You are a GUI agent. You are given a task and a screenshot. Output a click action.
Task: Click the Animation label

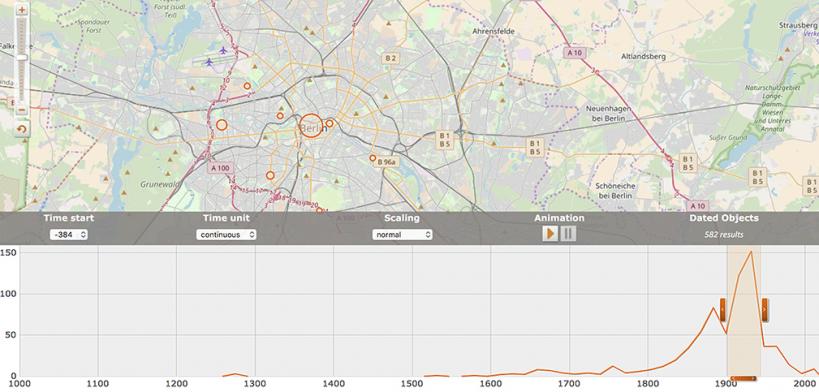pos(559,218)
